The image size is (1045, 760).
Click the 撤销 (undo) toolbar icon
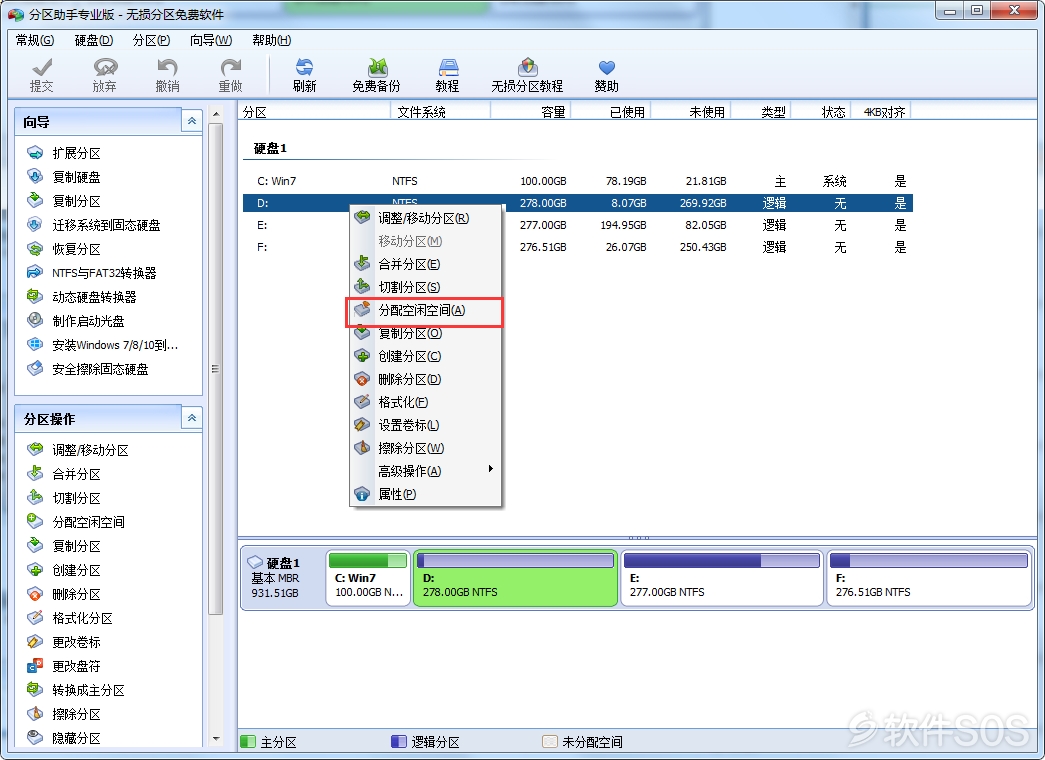(x=167, y=75)
